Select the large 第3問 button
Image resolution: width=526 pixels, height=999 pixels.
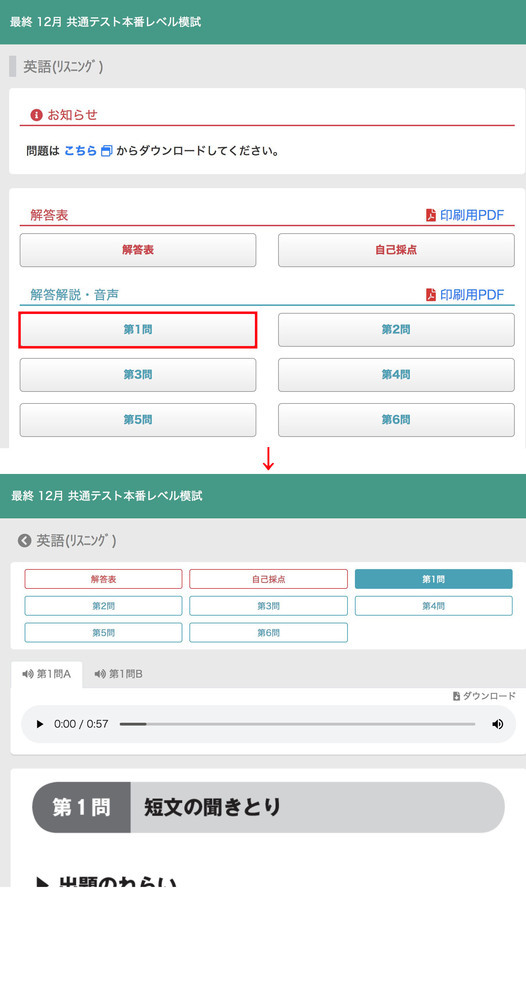[x=138, y=375]
